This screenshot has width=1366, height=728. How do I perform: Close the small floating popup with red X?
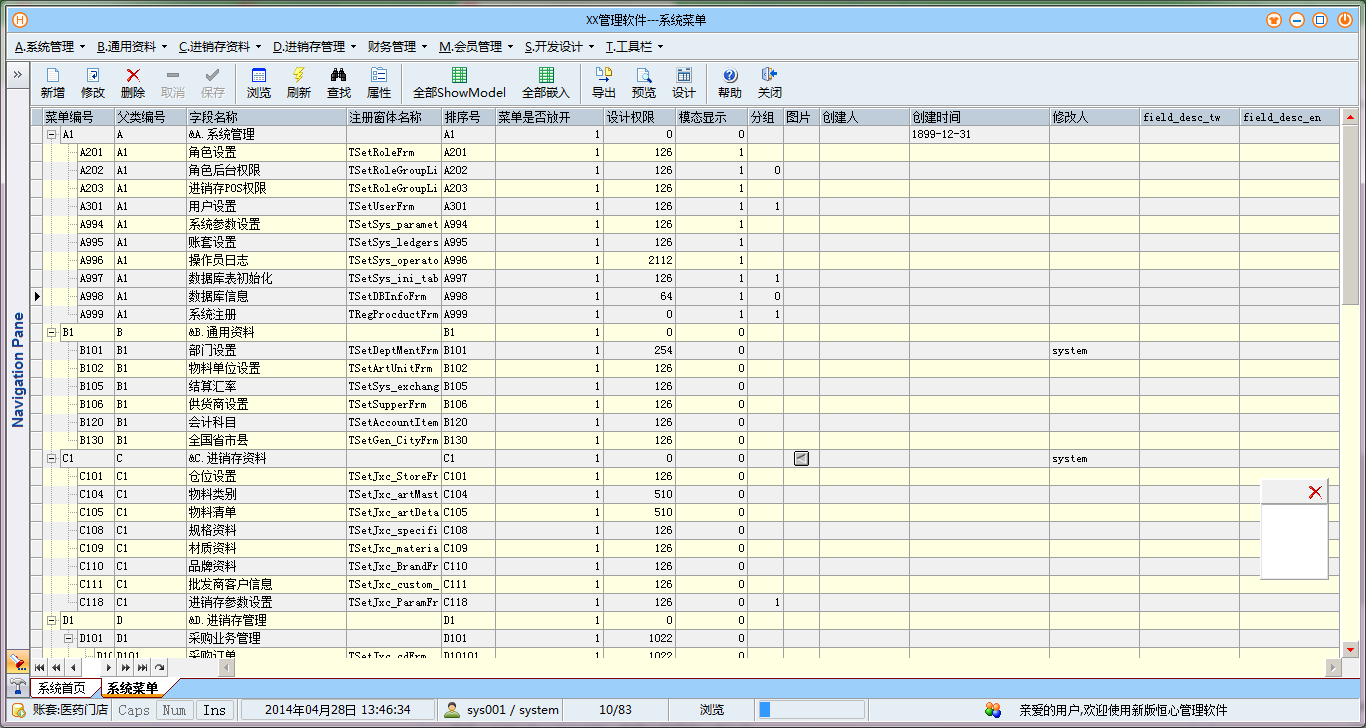(x=1315, y=492)
